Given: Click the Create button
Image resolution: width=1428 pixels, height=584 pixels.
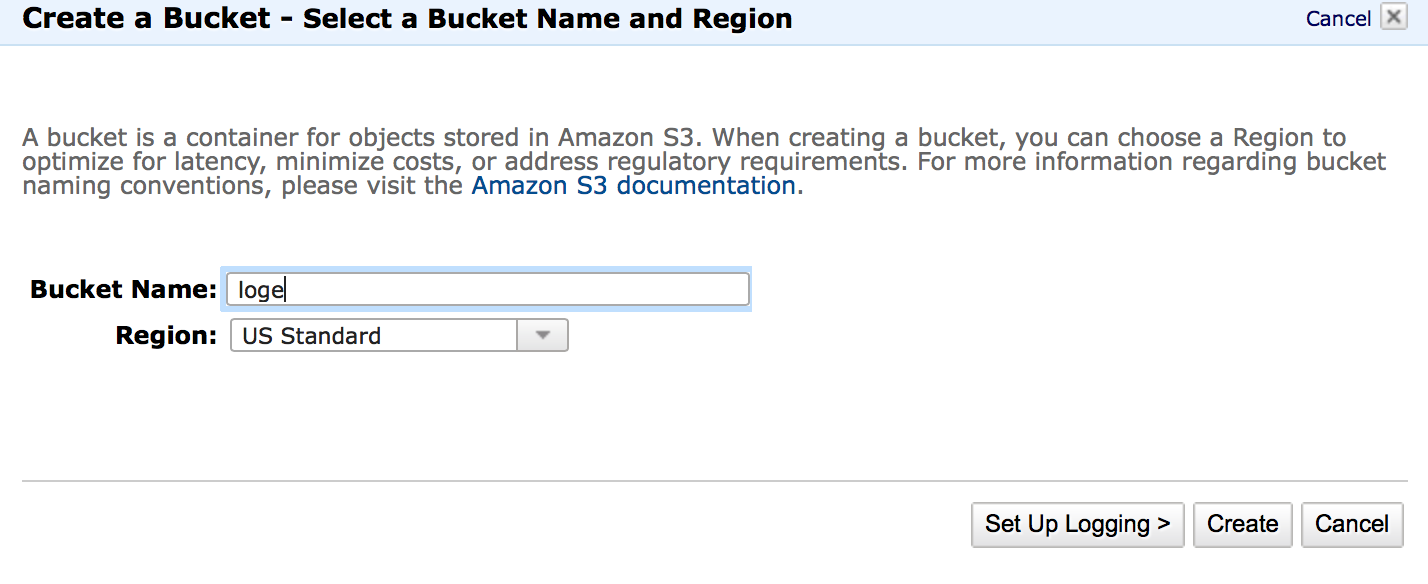Looking at the screenshot, I should coord(1242,524).
